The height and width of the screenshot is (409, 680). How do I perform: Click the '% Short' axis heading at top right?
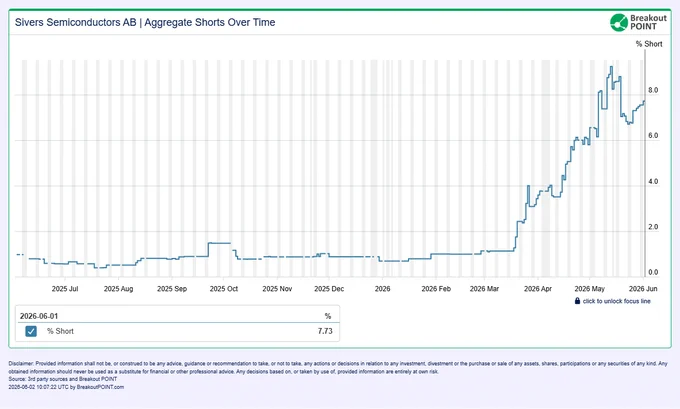(x=649, y=44)
